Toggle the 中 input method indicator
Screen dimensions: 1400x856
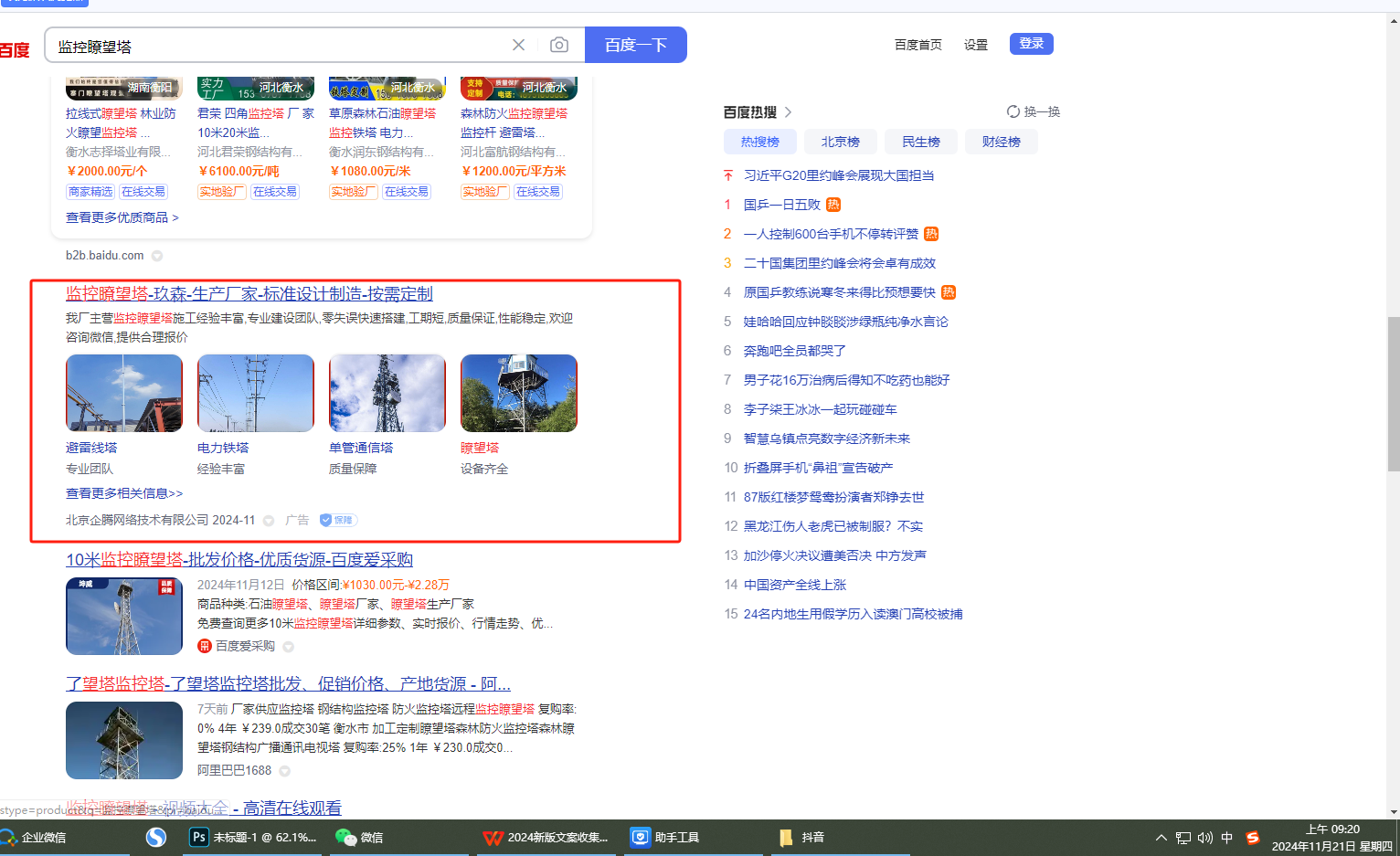click(x=1227, y=838)
